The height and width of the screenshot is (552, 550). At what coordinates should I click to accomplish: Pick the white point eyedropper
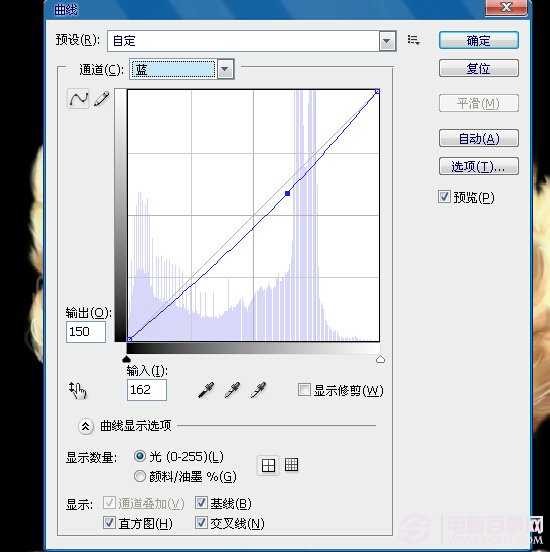coord(258,390)
